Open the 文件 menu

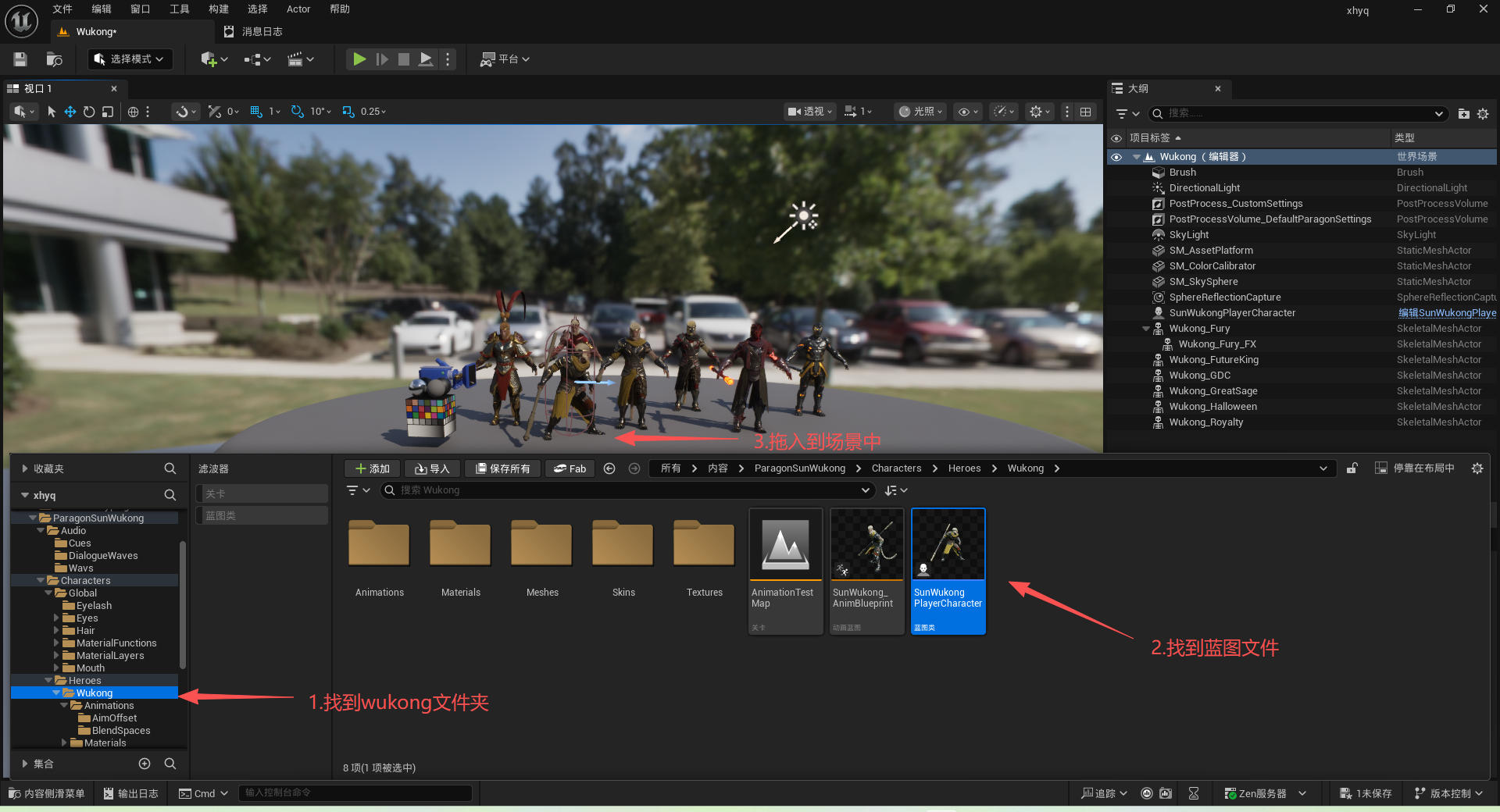(x=62, y=9)
